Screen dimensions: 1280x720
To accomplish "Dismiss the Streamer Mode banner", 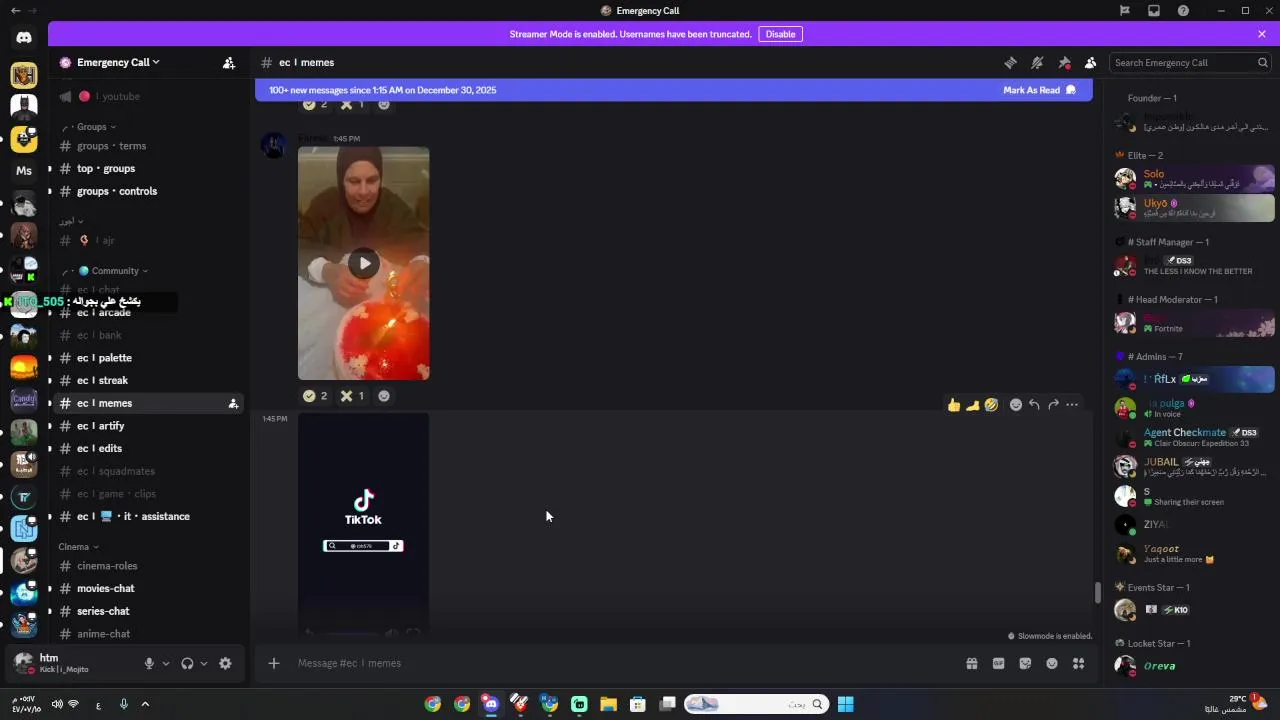I will point(1262,34).
